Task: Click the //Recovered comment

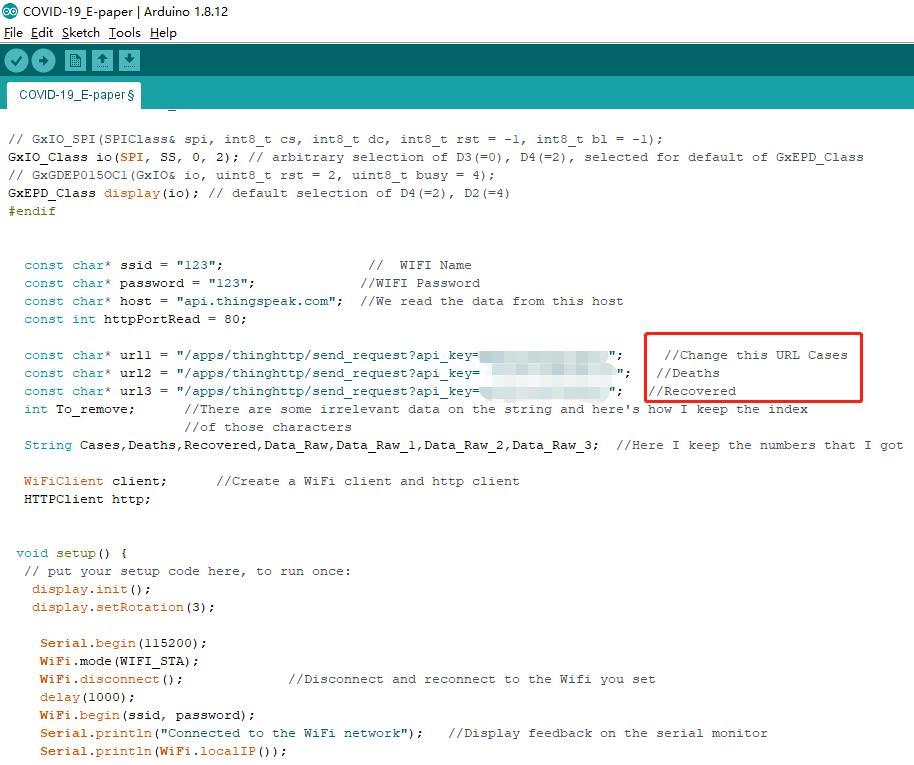Action: tap(692, 392)
